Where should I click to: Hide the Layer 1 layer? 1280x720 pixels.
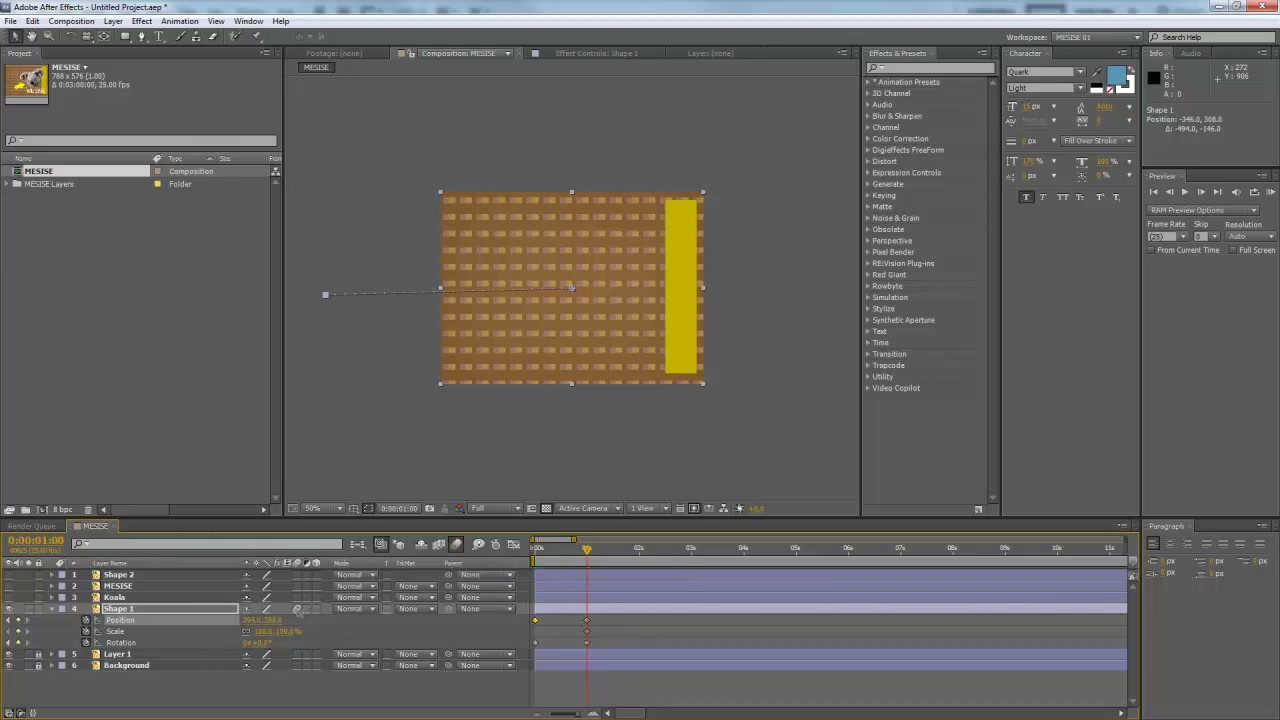[9, 654]
